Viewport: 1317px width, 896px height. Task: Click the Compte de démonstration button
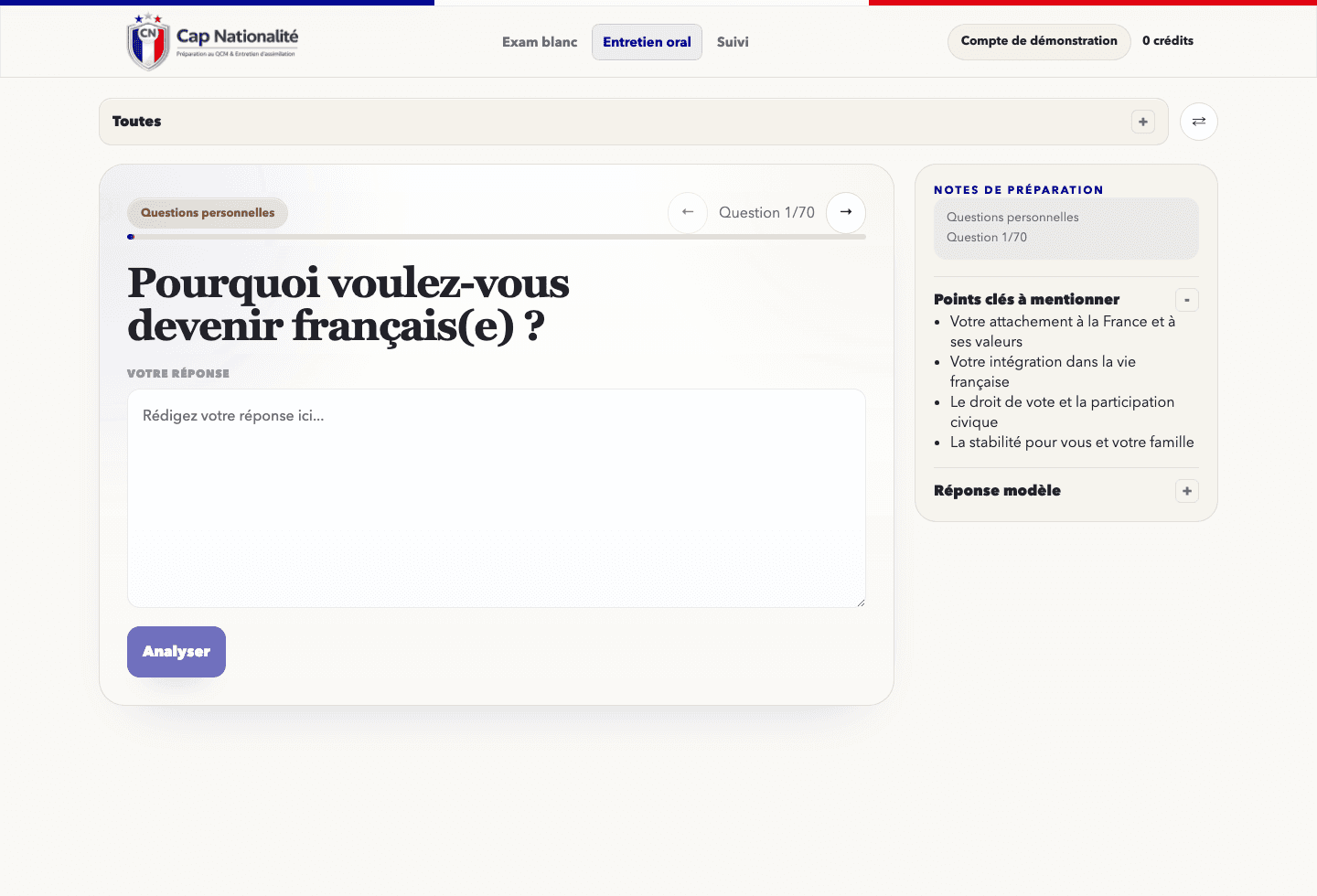point(1039,41)
